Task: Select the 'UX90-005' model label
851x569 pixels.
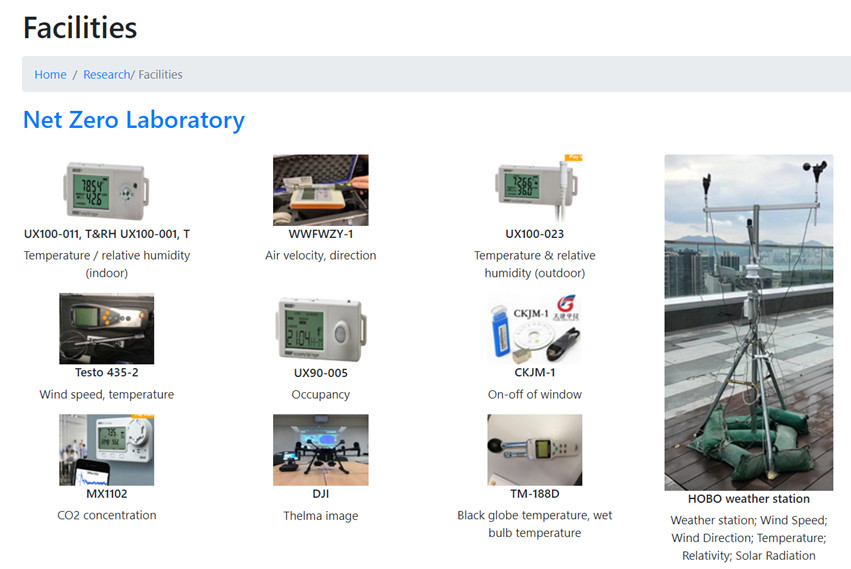Action: tap(321, 373)
